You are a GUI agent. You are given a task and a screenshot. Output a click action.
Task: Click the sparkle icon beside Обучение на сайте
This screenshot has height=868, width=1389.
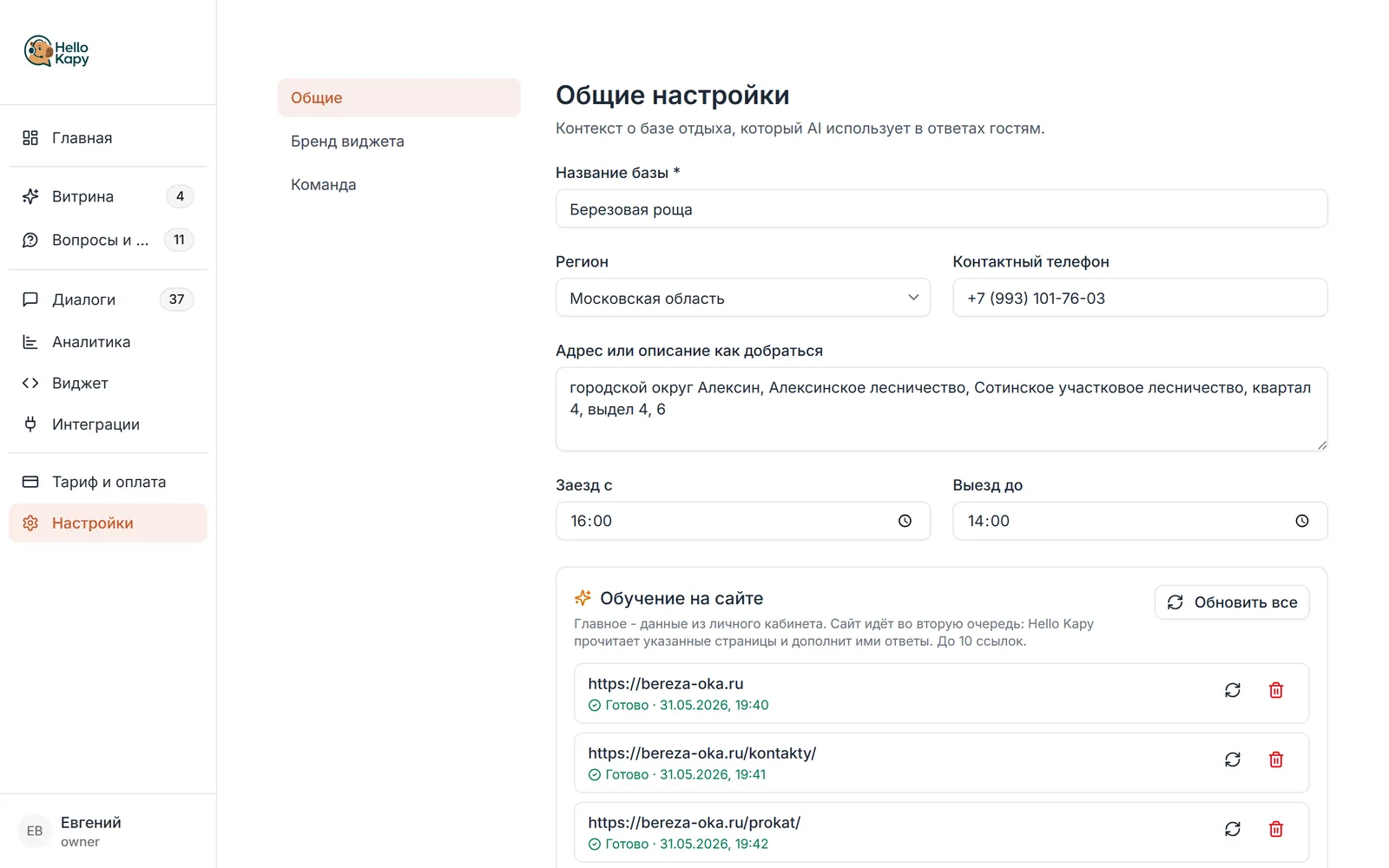tap(583, 598)
